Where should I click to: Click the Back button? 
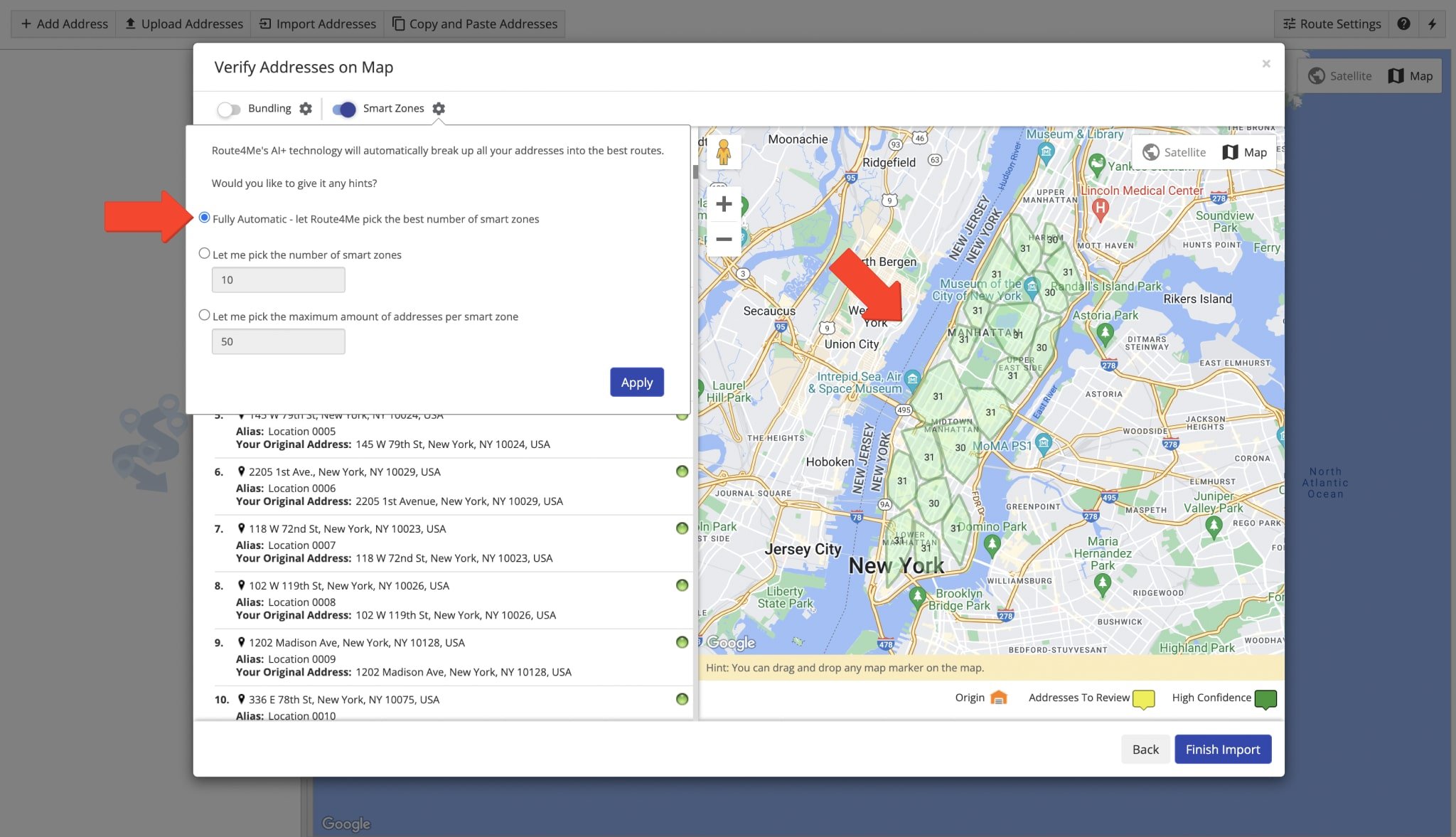coord(1145,749)
